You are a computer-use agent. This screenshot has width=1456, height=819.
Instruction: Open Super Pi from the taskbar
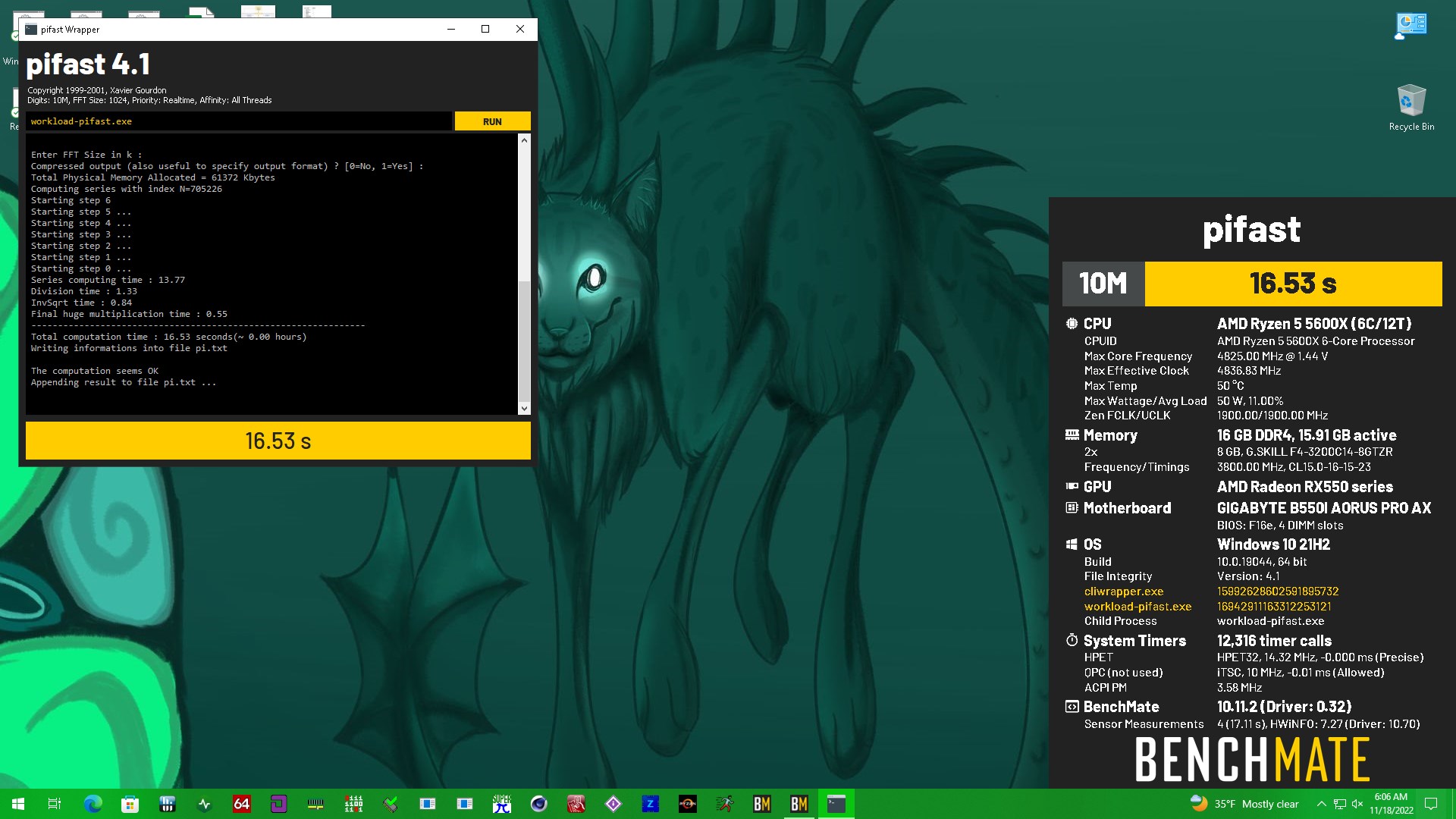(501, 804)
